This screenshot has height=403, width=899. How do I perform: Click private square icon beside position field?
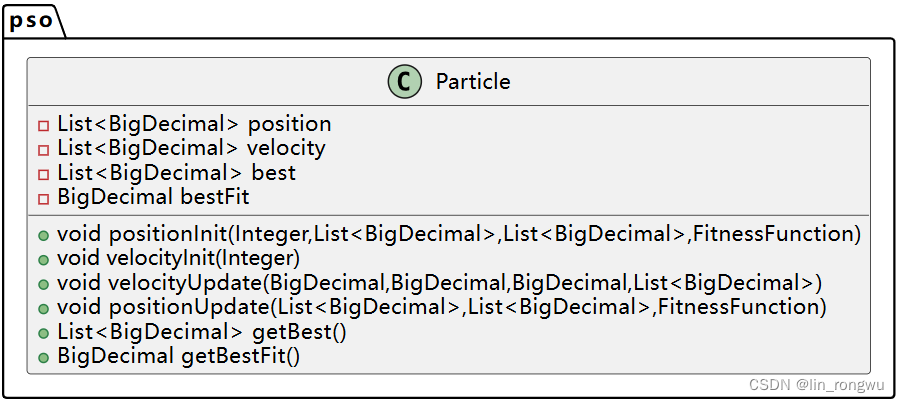[x=44, y=126]
